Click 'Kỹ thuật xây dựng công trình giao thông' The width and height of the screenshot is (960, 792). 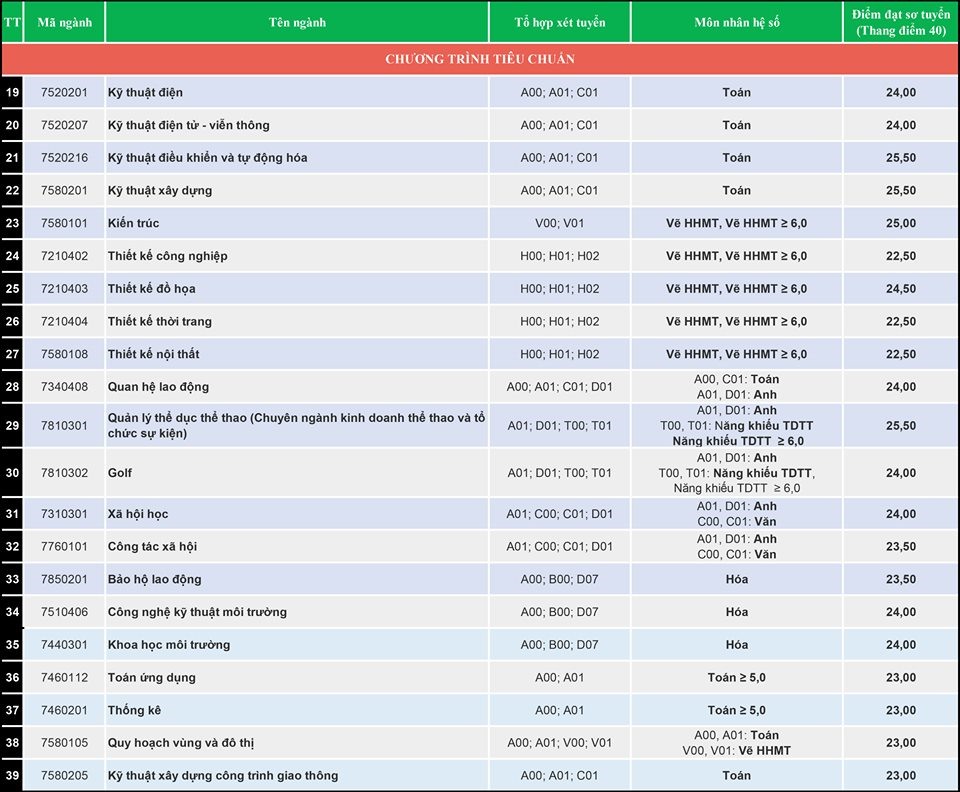(x=223, y=775)
